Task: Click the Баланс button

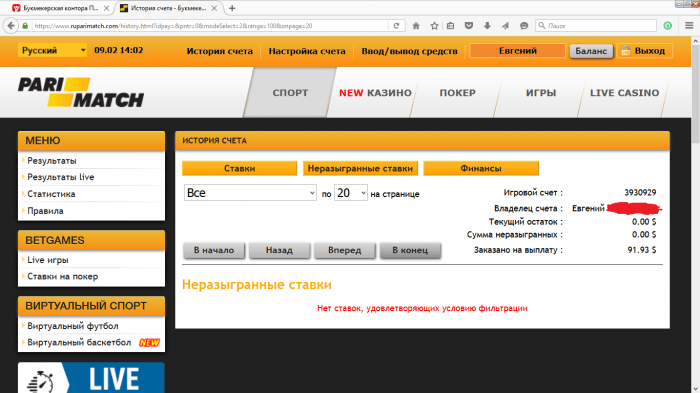Action: (x=591, y=51)
